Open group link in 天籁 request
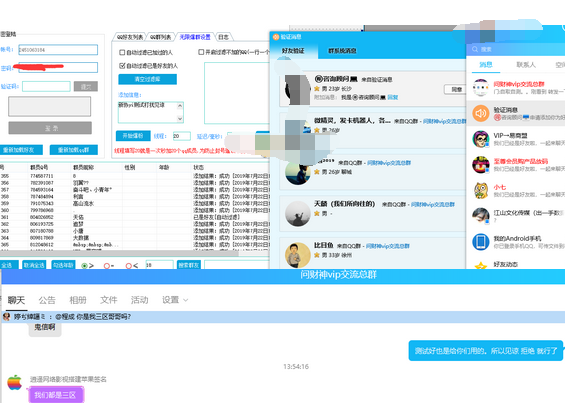Viewport: 565px width, 403px height. click(x=433, y=204)
